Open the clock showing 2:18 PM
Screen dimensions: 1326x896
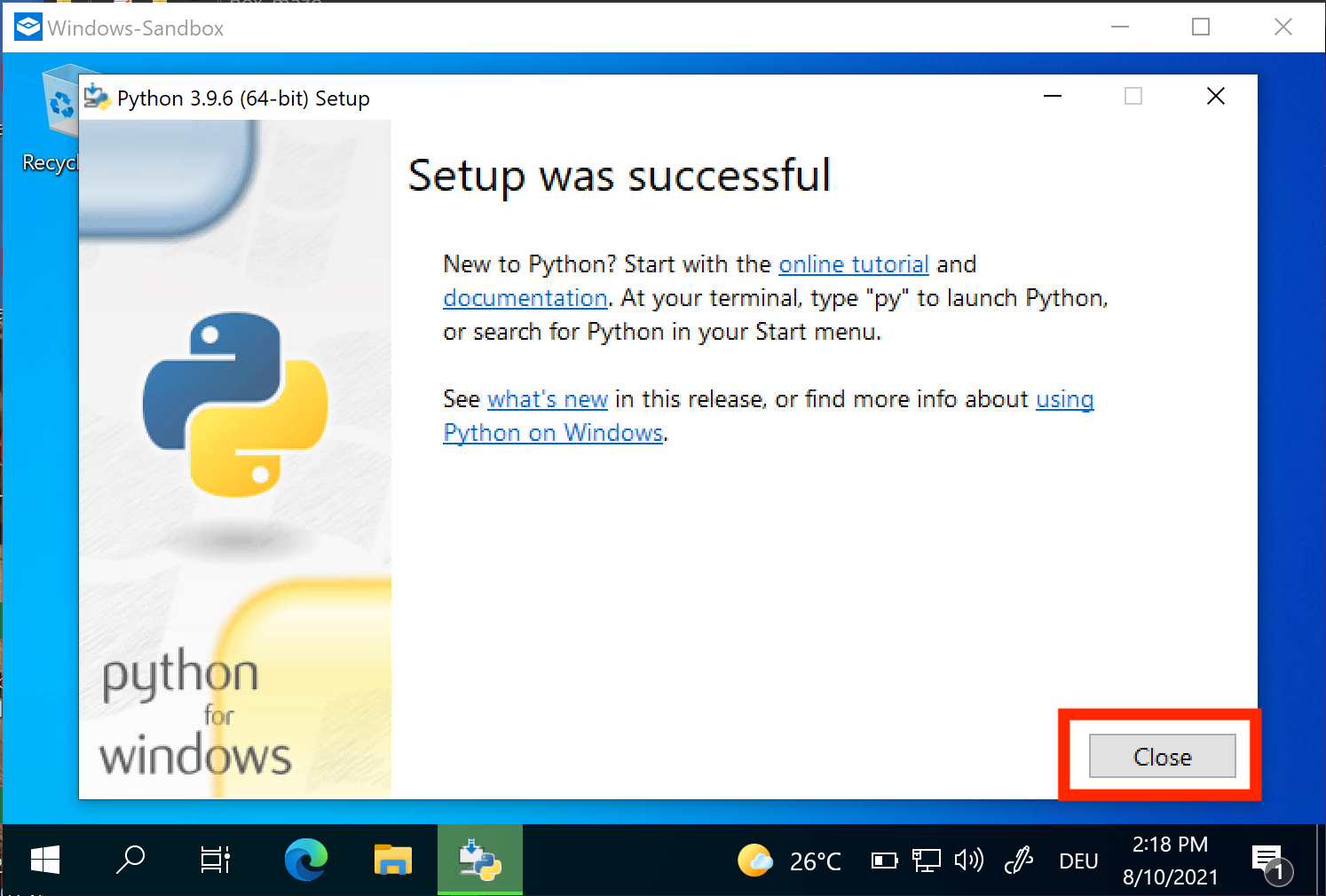click(x=1170, y=861)
